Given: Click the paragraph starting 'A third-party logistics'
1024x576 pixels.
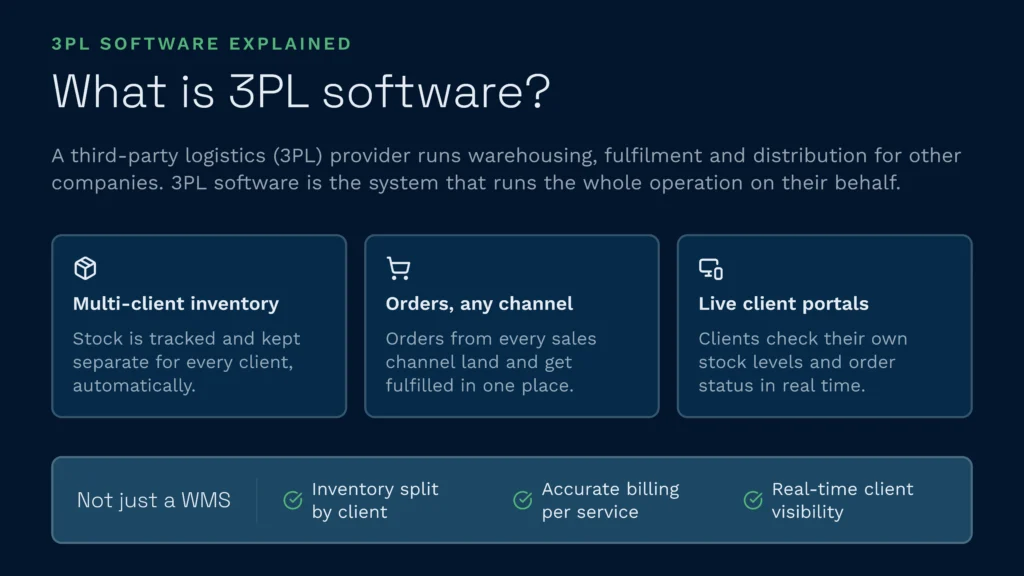Looking at the screenshot, I should (x=506, y=169).
